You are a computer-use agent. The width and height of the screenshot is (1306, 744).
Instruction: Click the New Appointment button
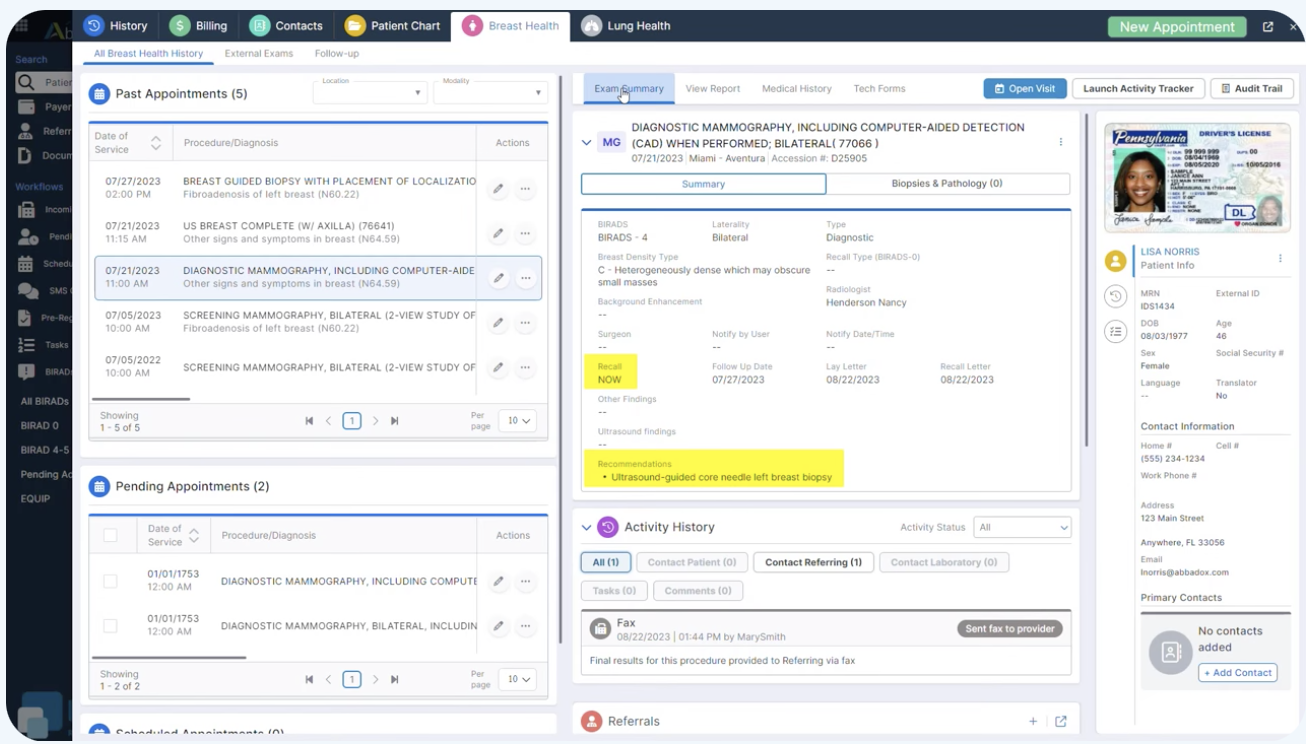[x=1176, y=27]
